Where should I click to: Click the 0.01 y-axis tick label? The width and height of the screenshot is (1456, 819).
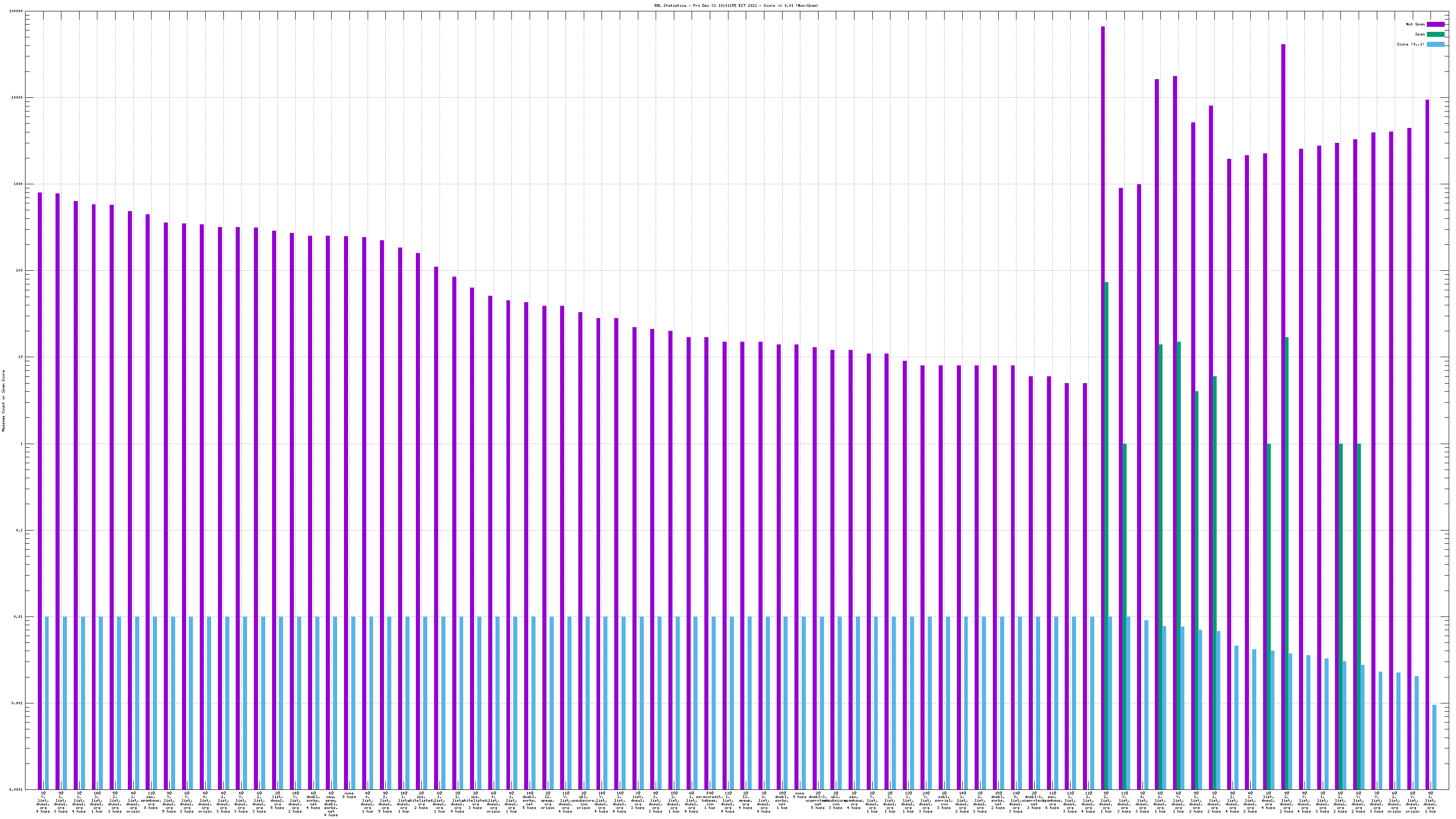pos(18,617)
